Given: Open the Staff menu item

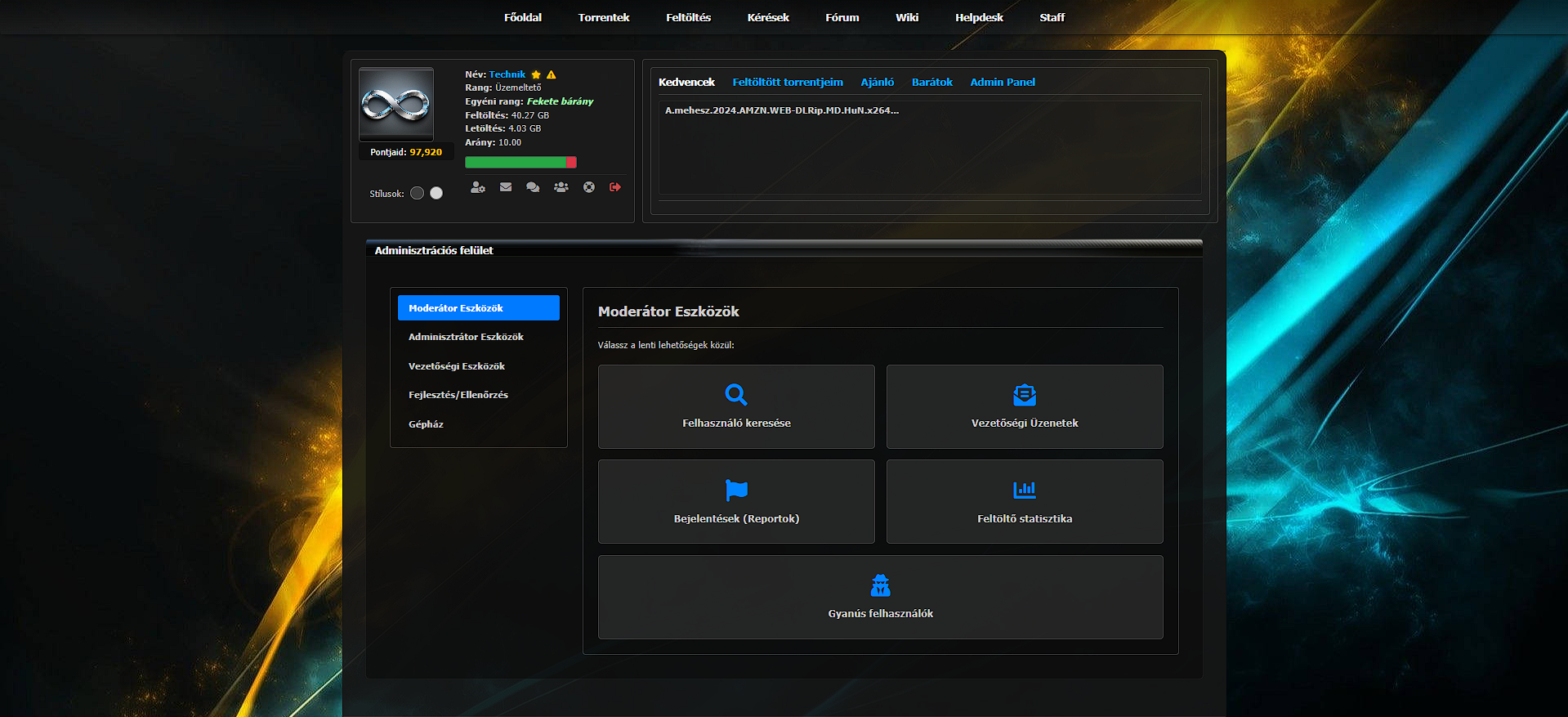Looking at the screenshot, I should [1052, 17].
